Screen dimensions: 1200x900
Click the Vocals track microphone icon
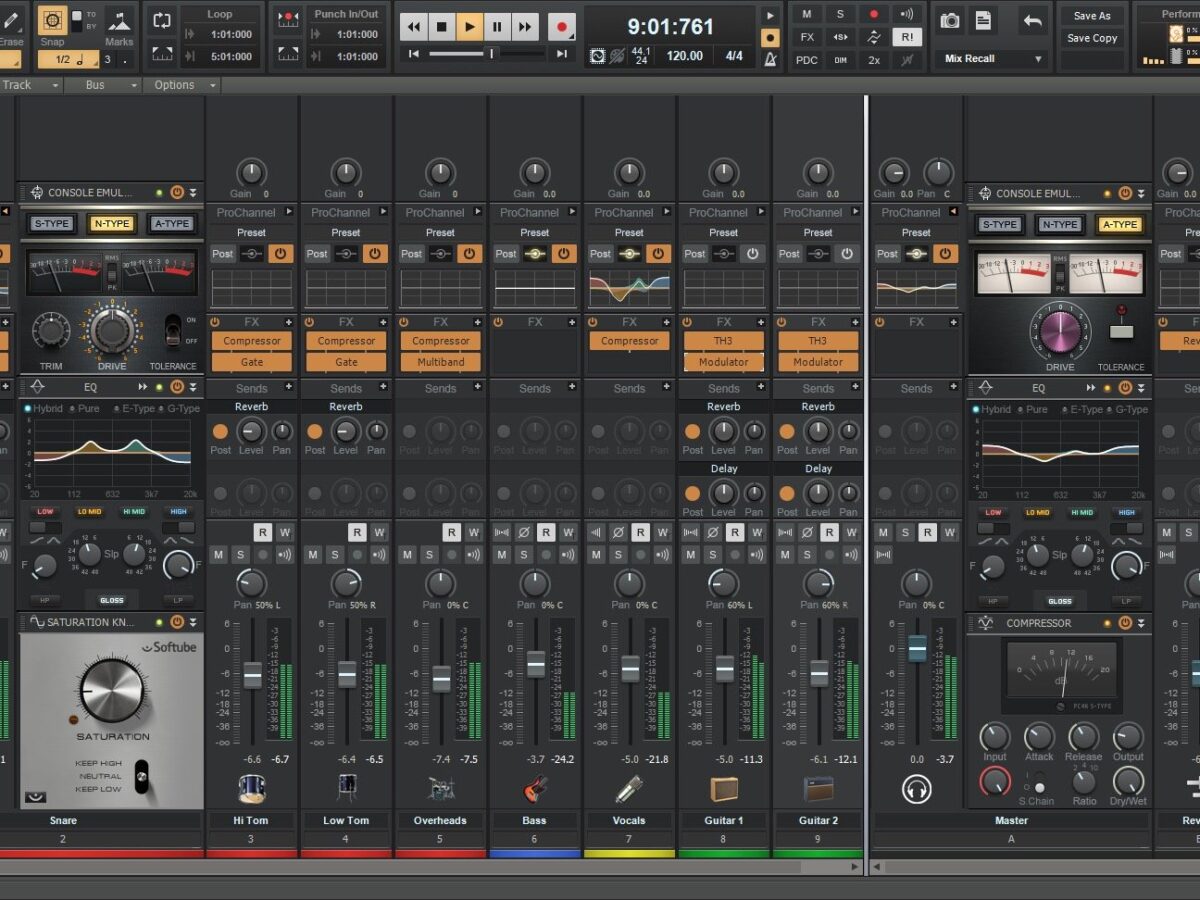pyautogui.click(x=629, y=789)
